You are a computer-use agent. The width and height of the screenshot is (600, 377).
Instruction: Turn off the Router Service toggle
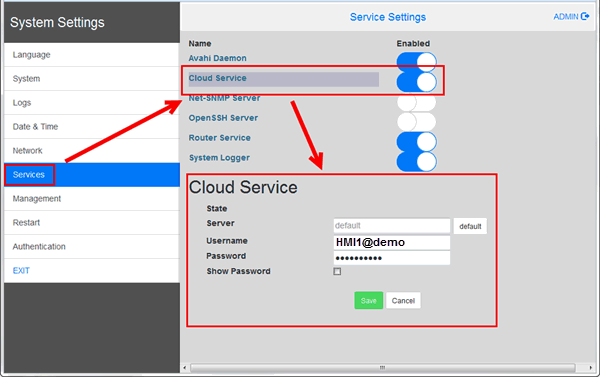(416, 142)
